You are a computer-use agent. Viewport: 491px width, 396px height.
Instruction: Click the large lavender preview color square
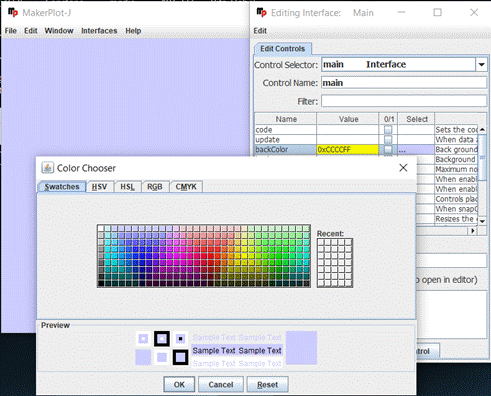(301, 348)
